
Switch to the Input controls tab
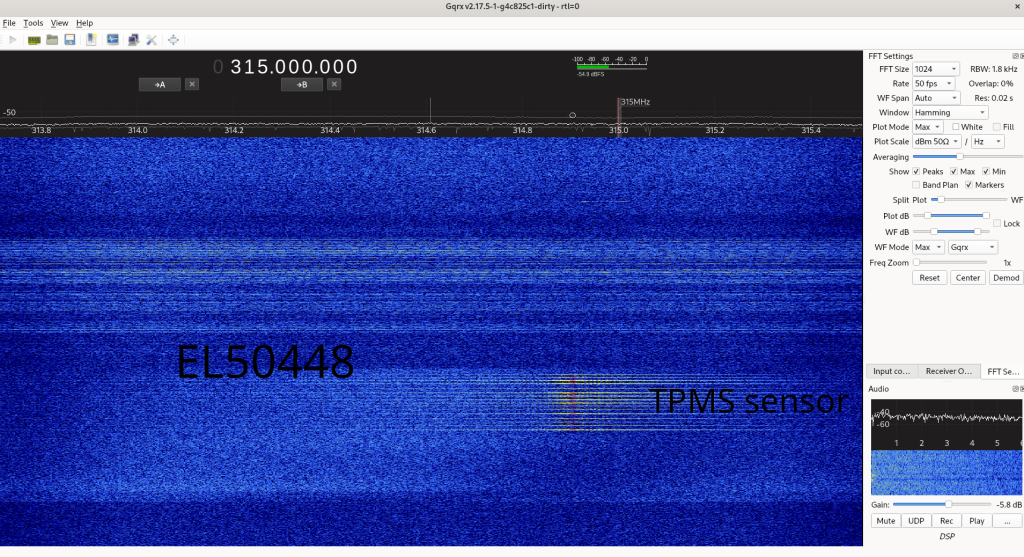coord(891,371)
